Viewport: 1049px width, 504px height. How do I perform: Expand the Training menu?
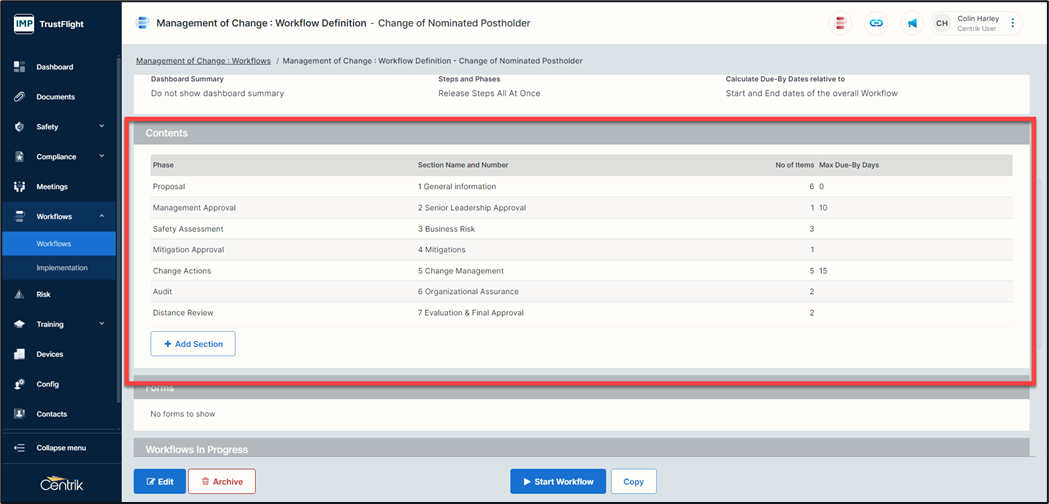pyautogui.click(x=102, y=324)
